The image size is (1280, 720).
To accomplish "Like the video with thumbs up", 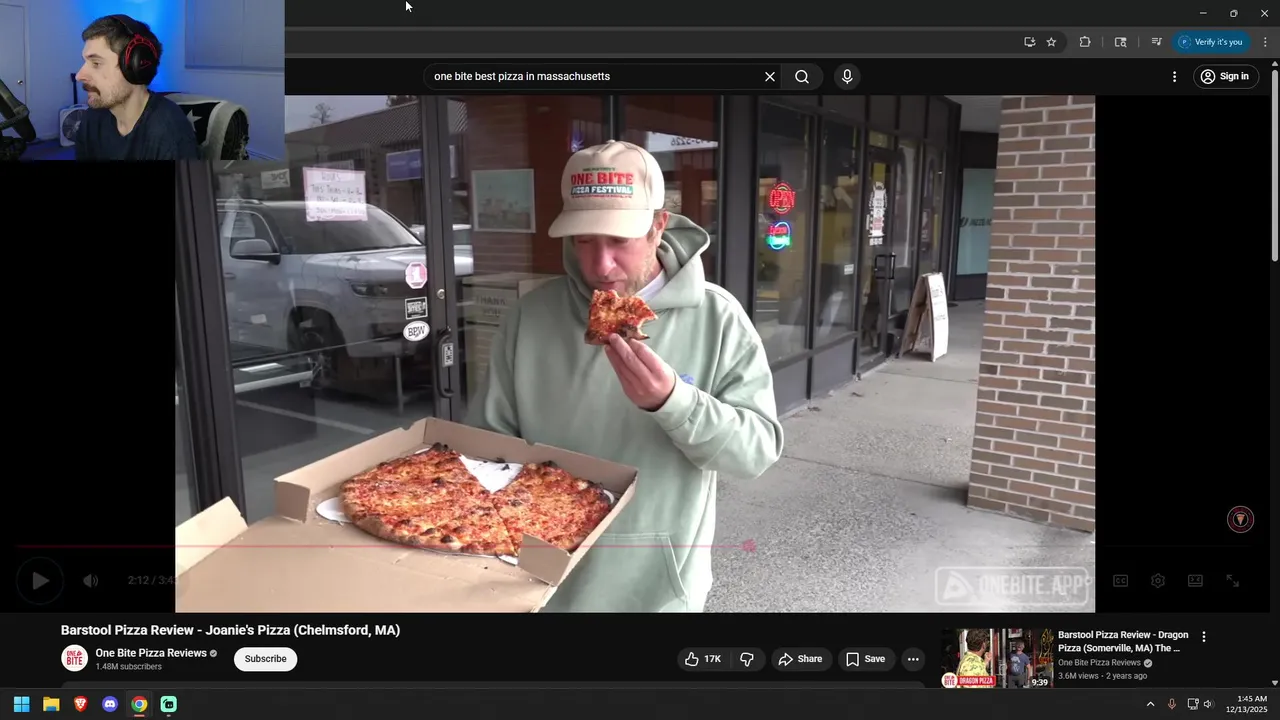I will pos(704,659).
